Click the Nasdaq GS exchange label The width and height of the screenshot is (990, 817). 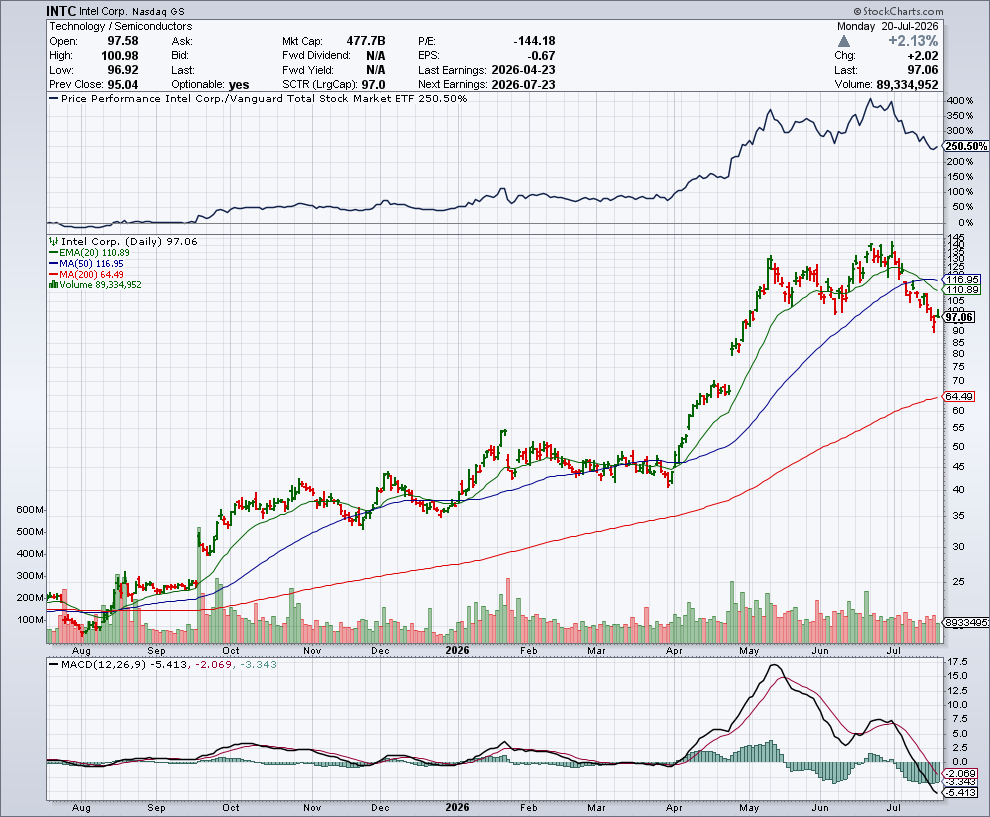pyautogui.click(x=156, y=12)
